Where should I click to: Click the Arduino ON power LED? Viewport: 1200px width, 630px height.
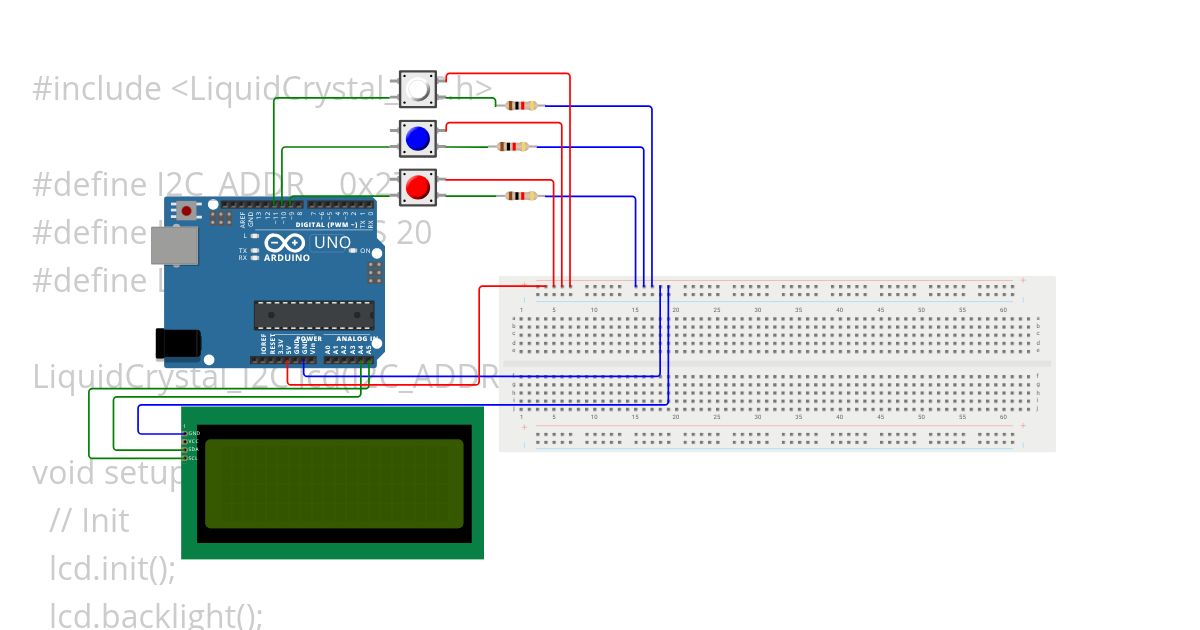point(355,250)
